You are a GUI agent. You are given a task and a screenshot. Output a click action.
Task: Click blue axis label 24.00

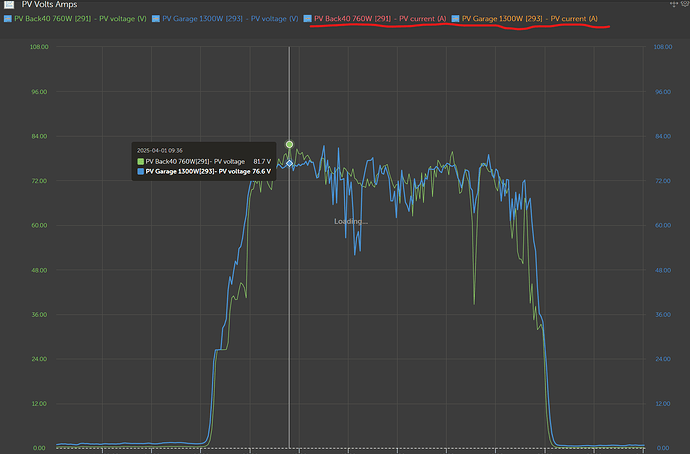[663, 359]
